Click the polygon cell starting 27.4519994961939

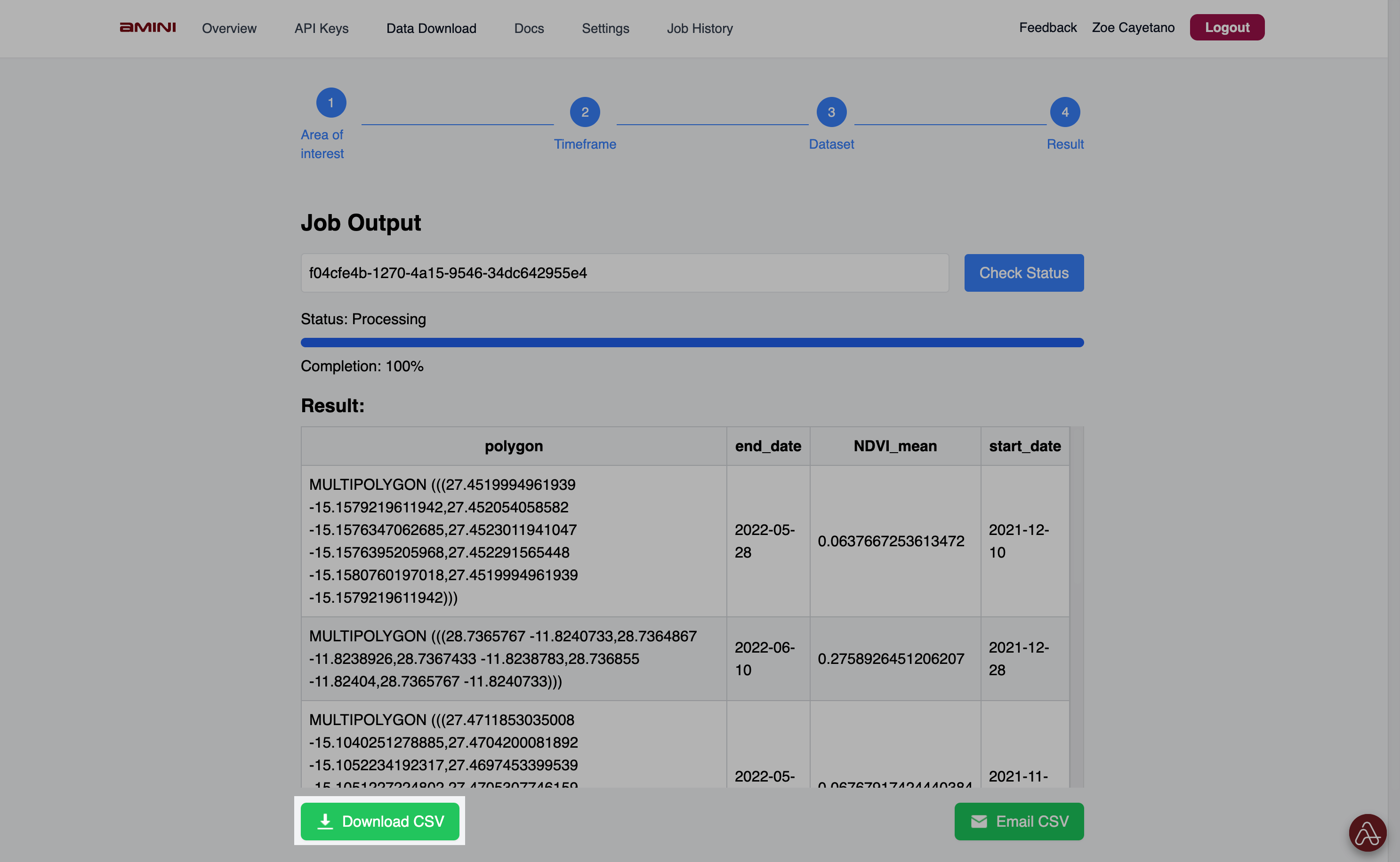(513, 541)
